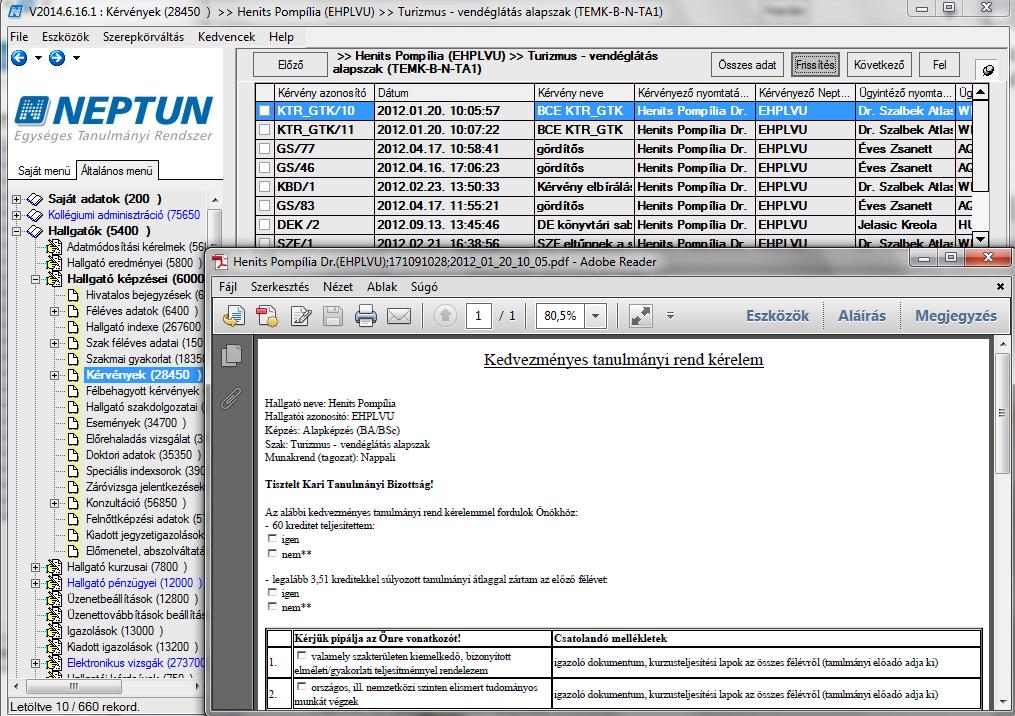Click the print icon in Adobe Reader
Image resolution: width=1015 pixels, height=716 pixels.
[366, 316]
